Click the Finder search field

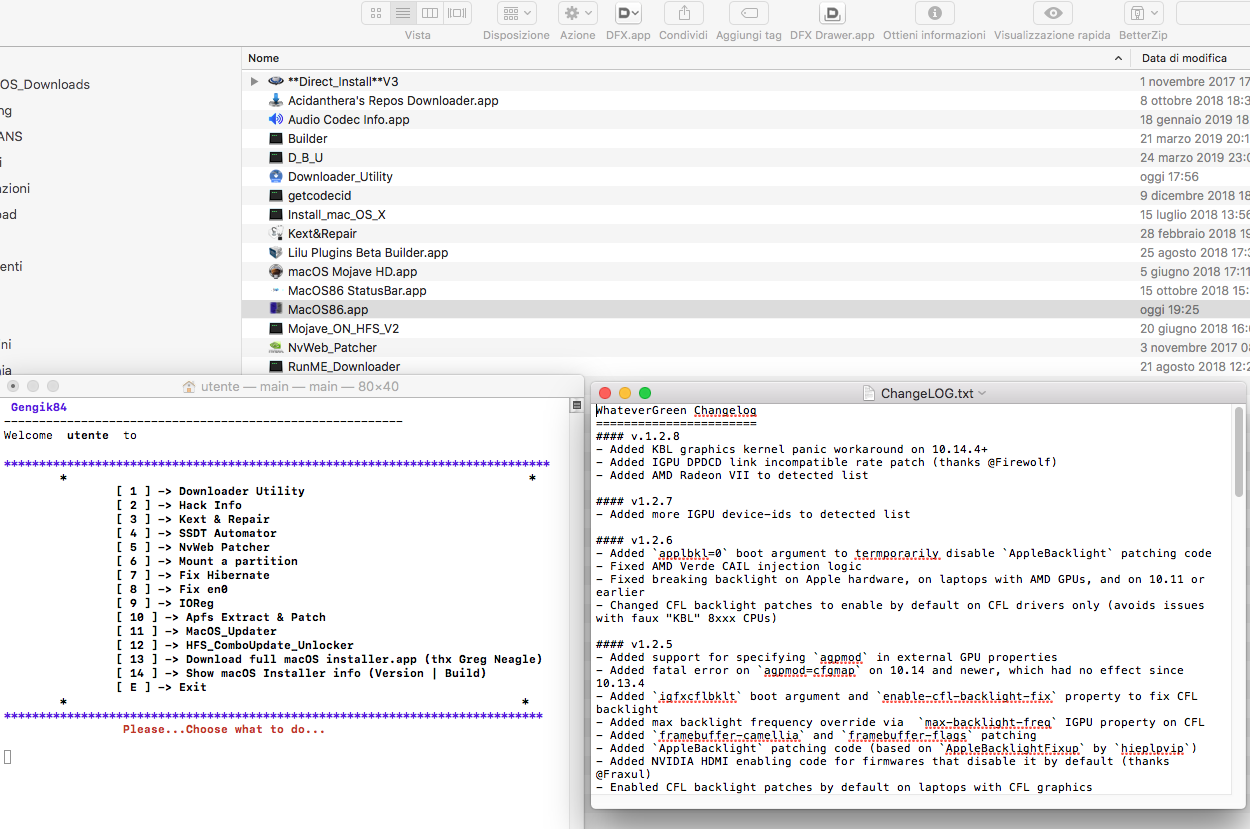coord(1213,13)
